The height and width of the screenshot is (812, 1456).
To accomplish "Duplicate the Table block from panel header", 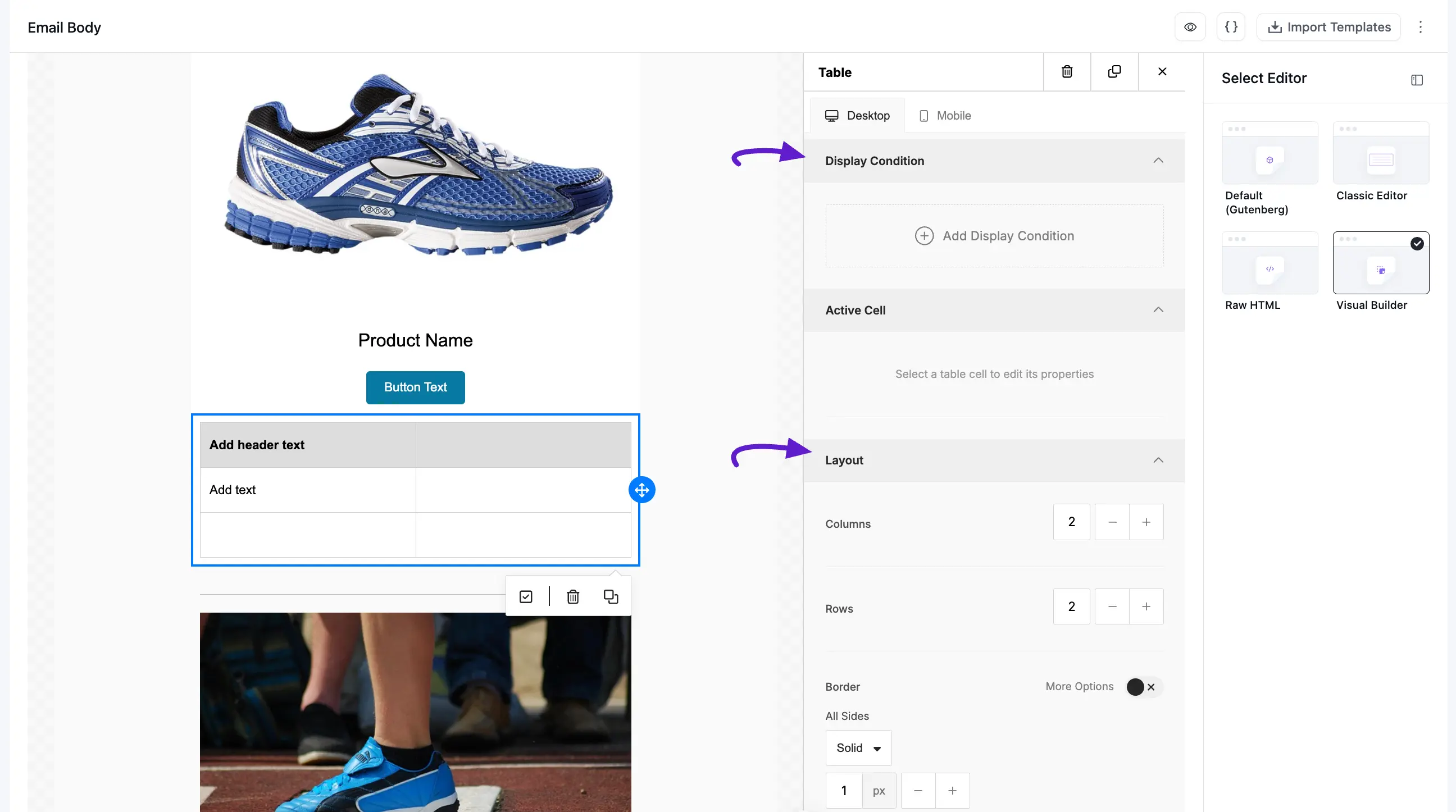I will click(x=1114, y=72).
